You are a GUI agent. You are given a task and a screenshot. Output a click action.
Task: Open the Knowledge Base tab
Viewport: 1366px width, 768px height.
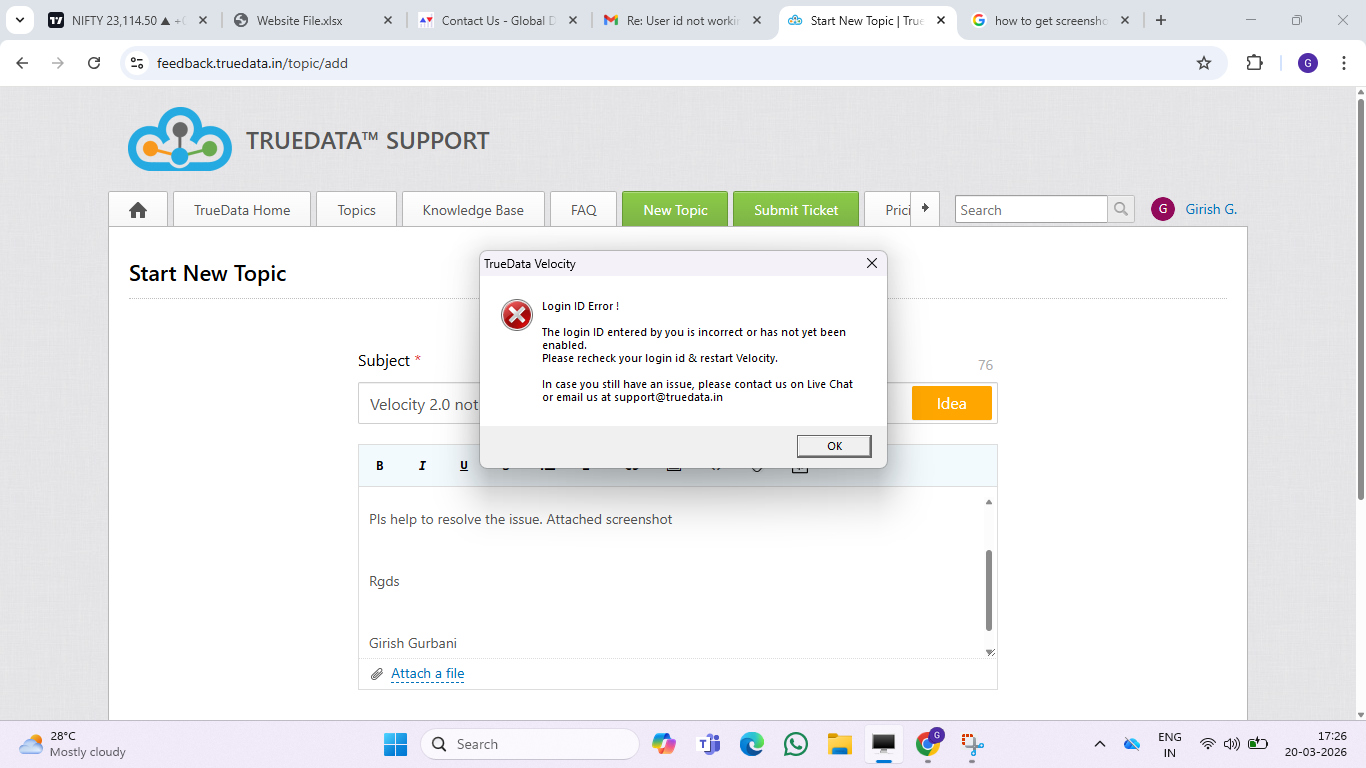[x=473, y=210]
